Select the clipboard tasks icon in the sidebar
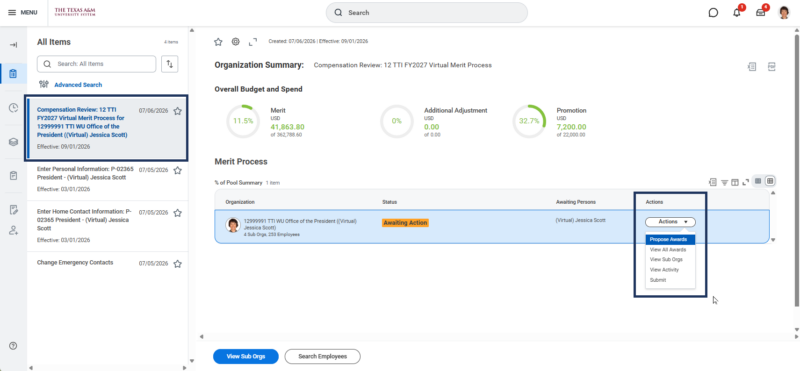Screen dimensions: 800x371 [13, 74]
